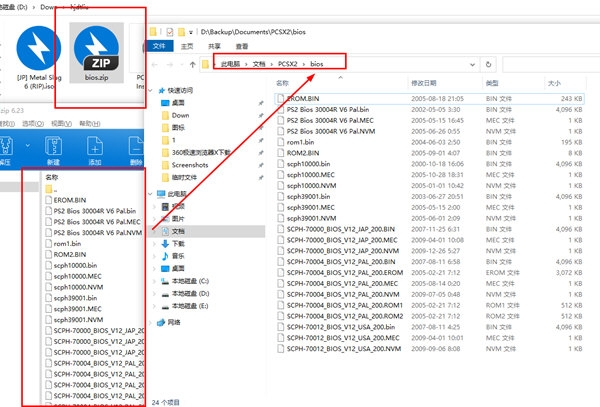This screenshot has height=407, width=600.
Task: Open Bandizip View (视图) menu
Action: click(x=62, y=124)
